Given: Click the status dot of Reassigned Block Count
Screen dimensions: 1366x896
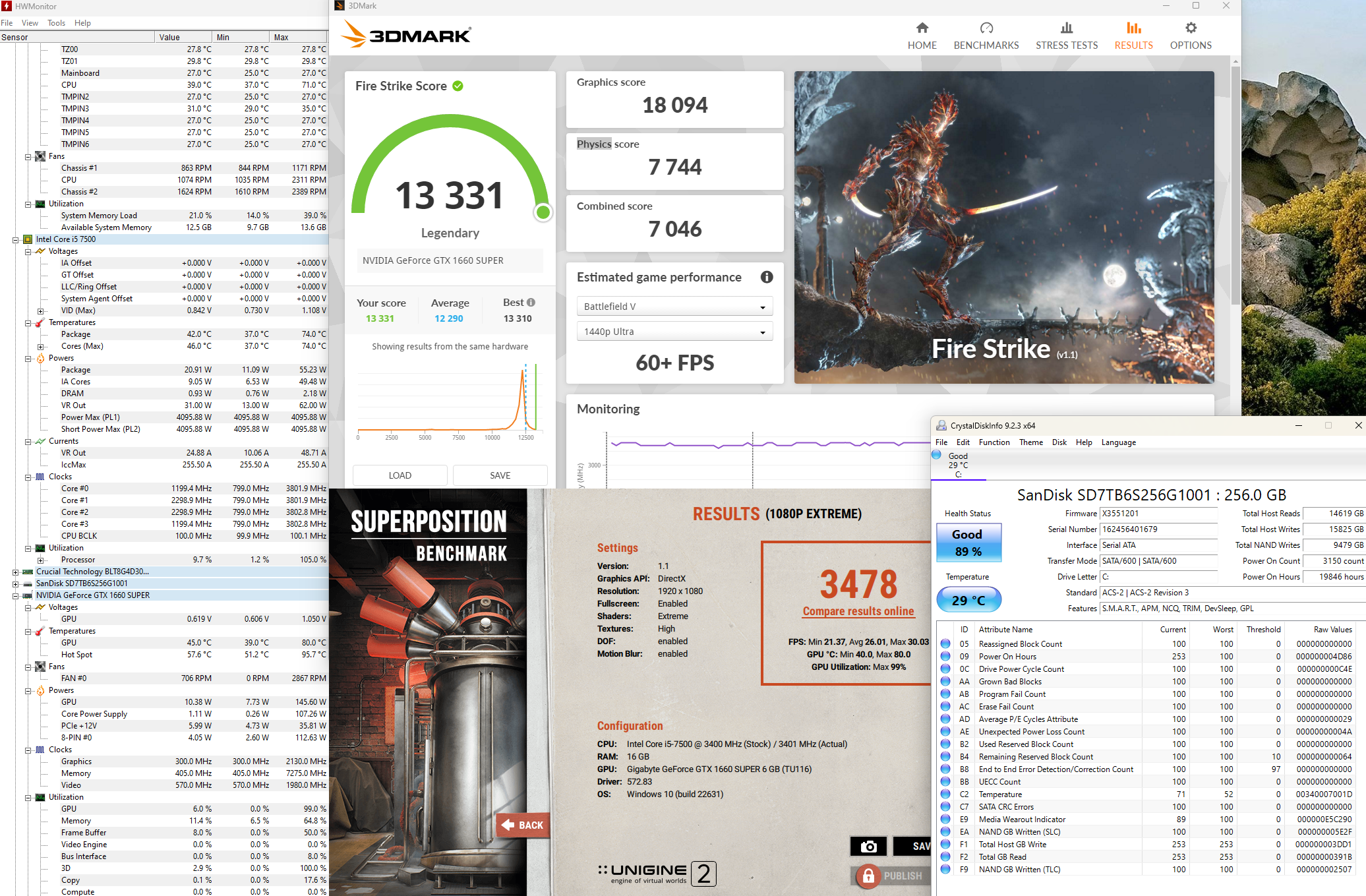Looking at the screenshot, I should [x=945, y=644].
